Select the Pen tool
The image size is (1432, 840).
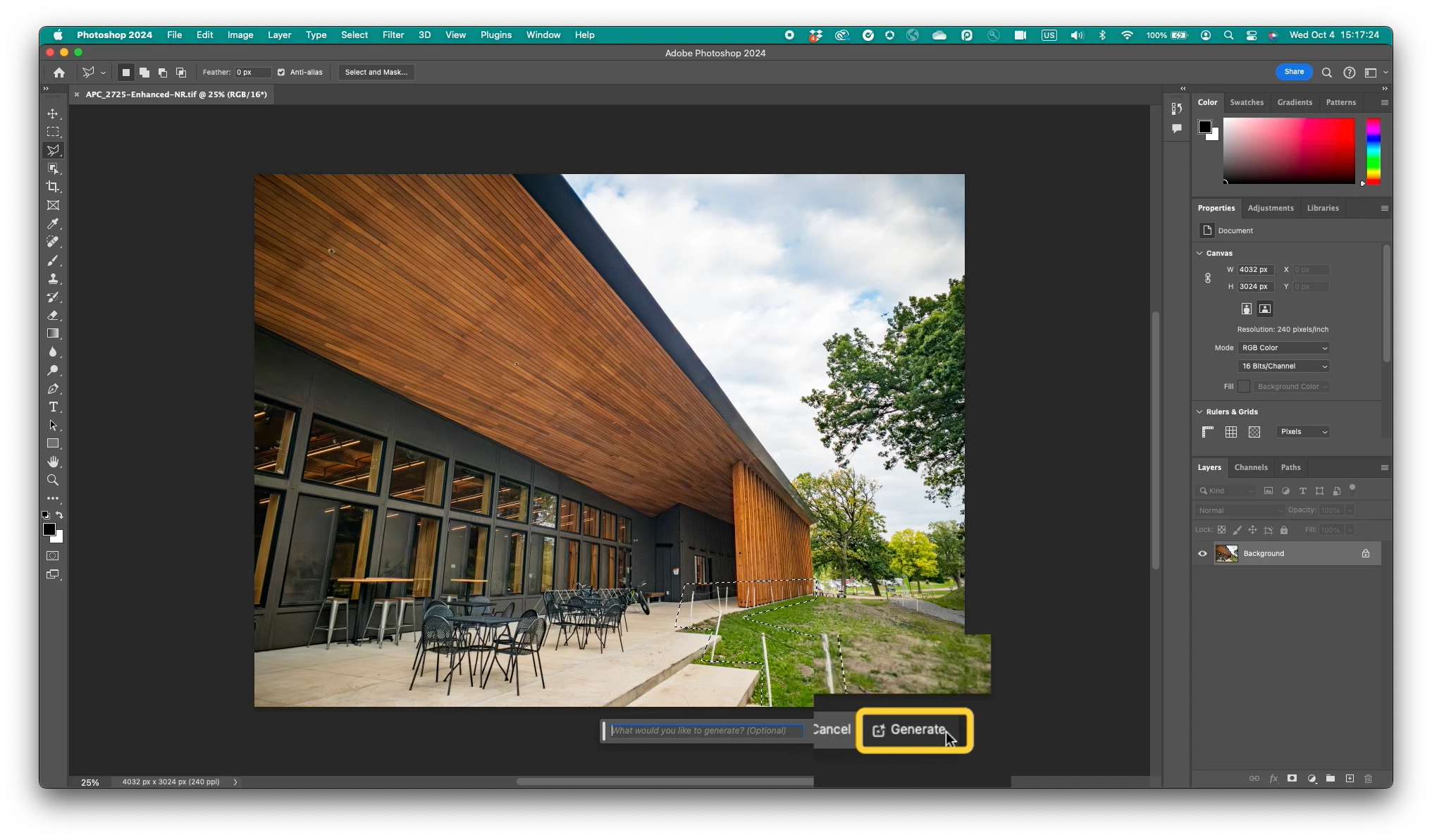[x=53, y=388]
